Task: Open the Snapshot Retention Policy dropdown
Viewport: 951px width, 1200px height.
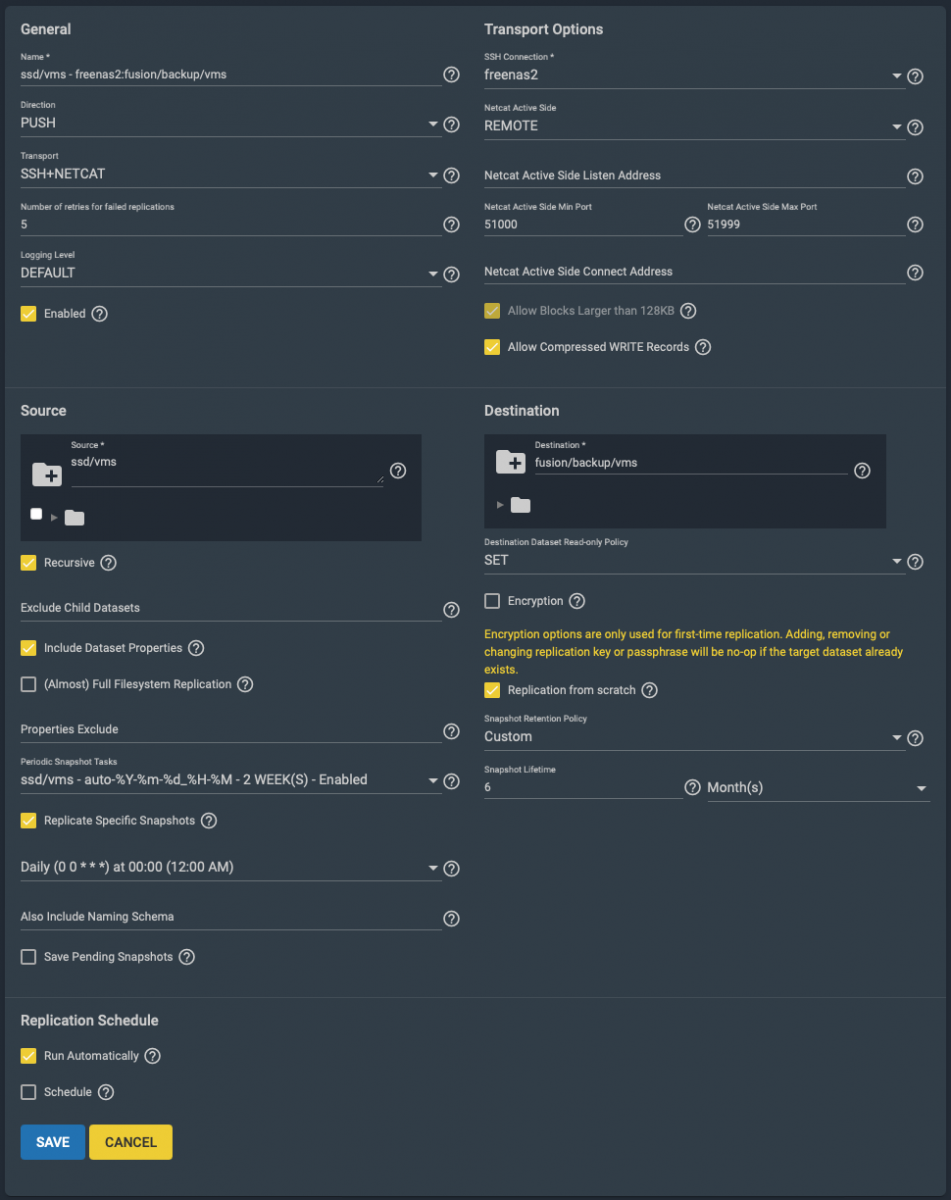Action: pyautogui.click(x=695, y=737)
